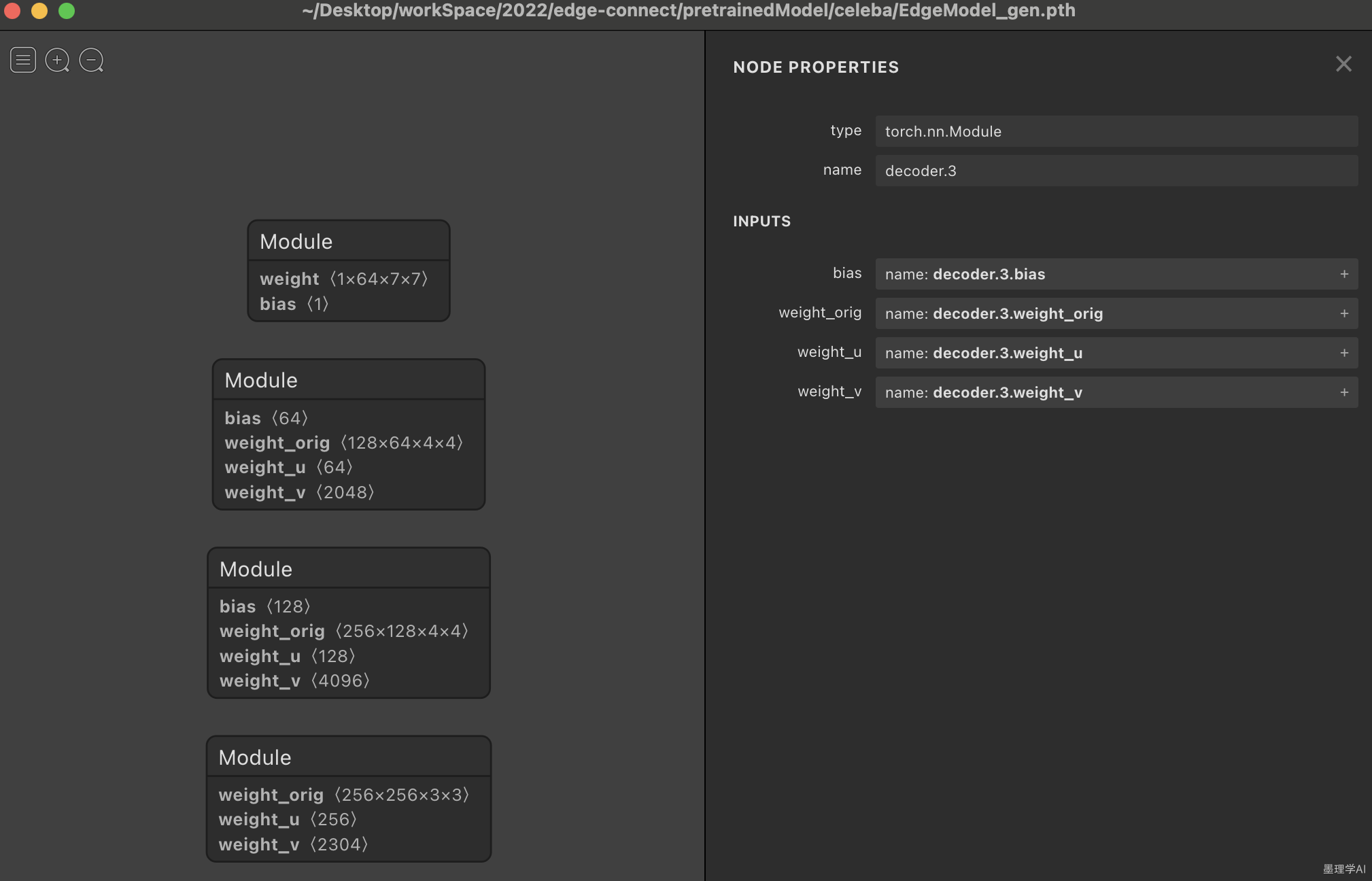The height and width of the screenshot is (881, 1372).
Task: Click the type field torch.nn.Module
Action: [1116, 131]
